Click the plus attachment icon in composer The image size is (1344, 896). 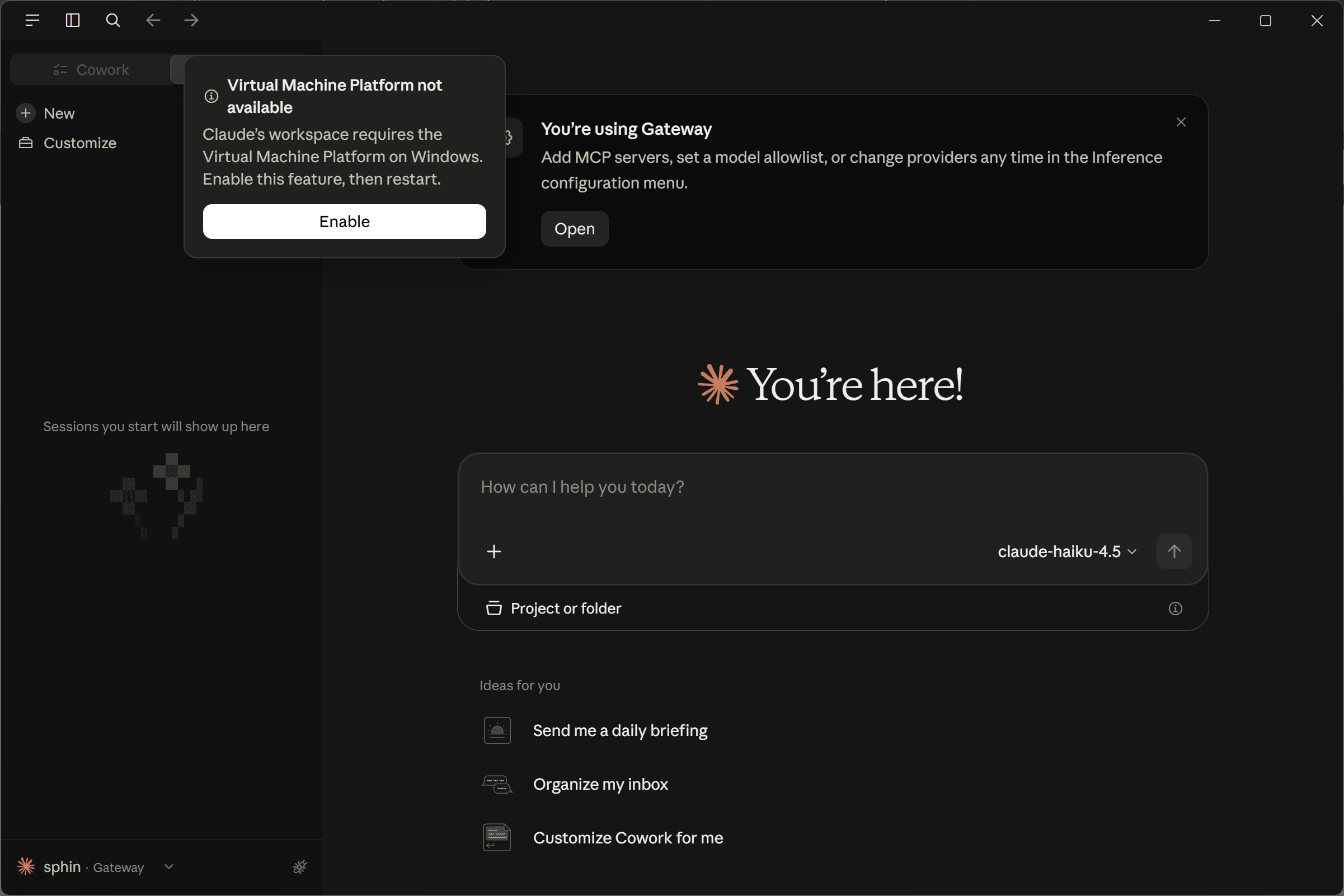pyautogui.click(x=494, y=551)
